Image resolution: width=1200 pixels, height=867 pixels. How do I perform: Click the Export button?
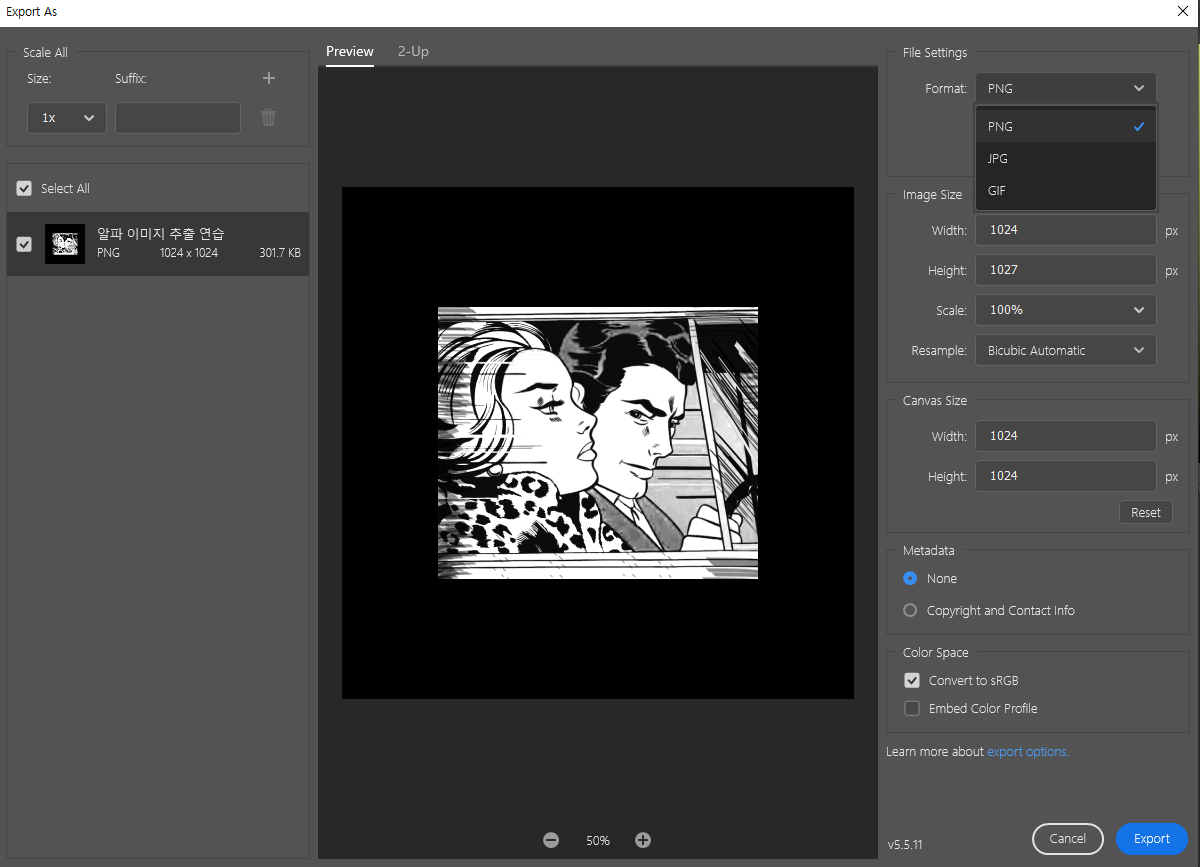pyautogui.click(x=1152, y=839)
